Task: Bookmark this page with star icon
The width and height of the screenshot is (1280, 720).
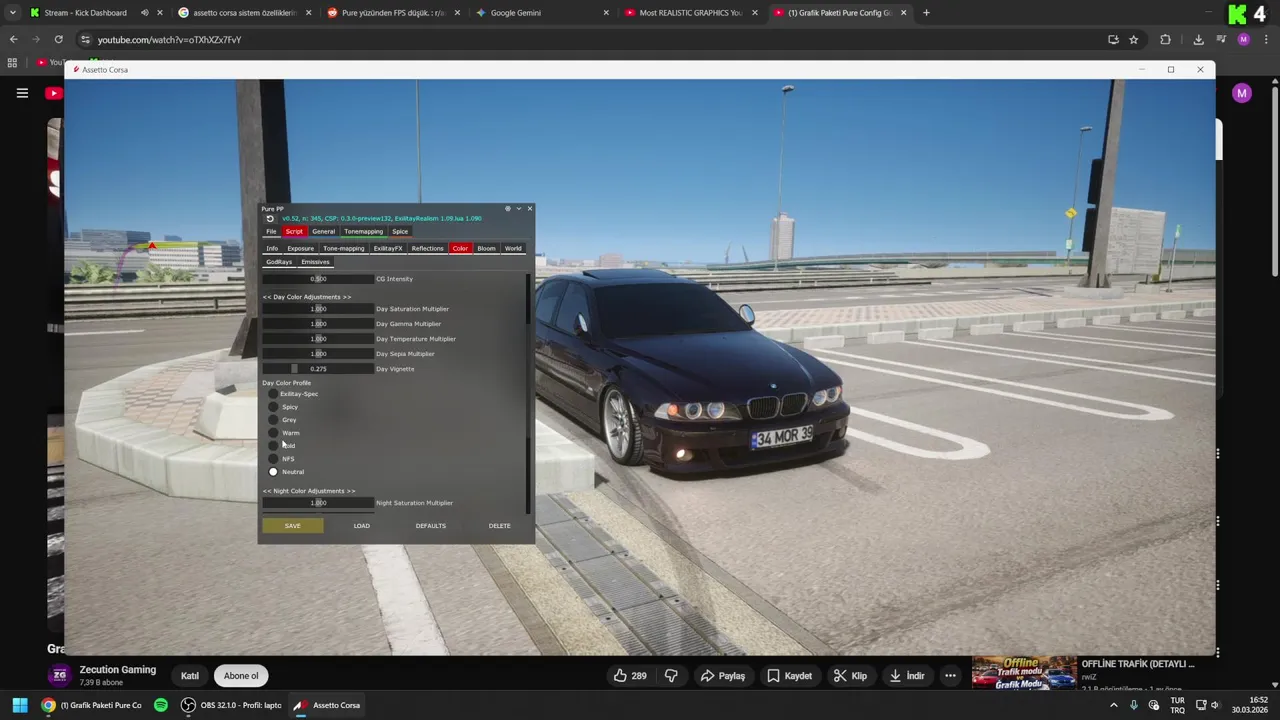Action: (x=1133, y=40)
